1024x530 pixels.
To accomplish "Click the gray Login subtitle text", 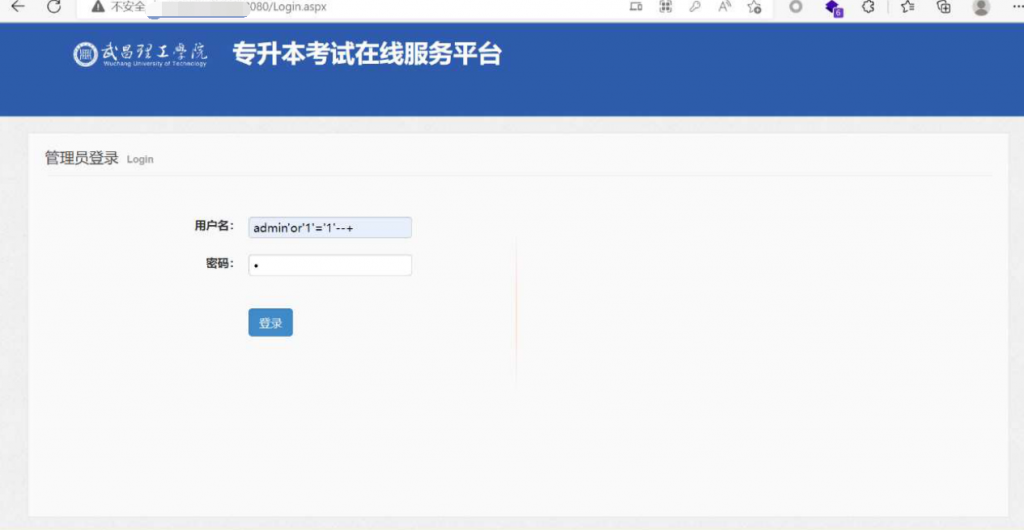I will [x=140, y=159].
